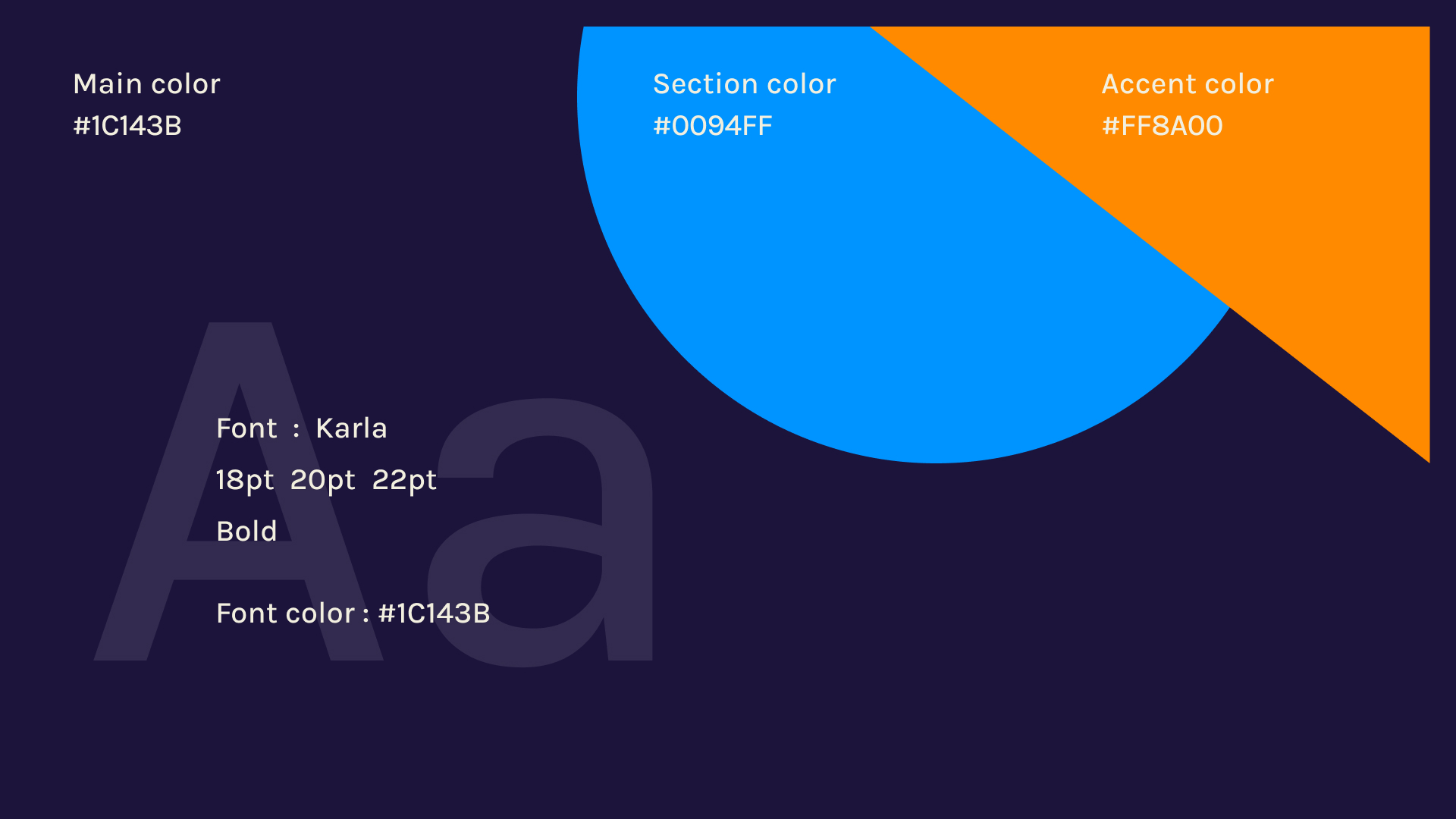Select the '18pt' size text
This screenshot has height=819, width=1456.
(244, 480)
